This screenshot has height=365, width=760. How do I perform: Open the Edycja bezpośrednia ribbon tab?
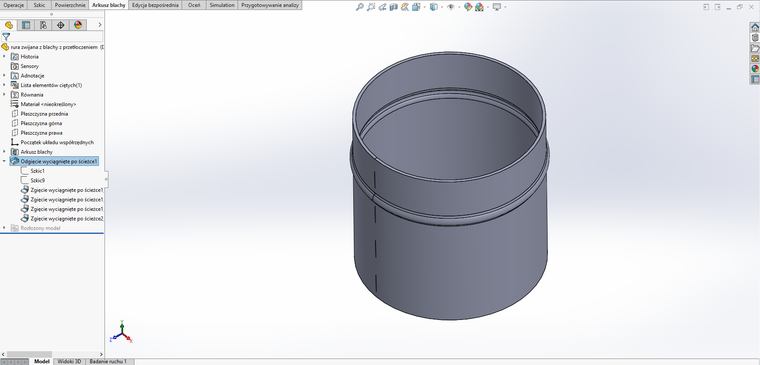[155, 5]
